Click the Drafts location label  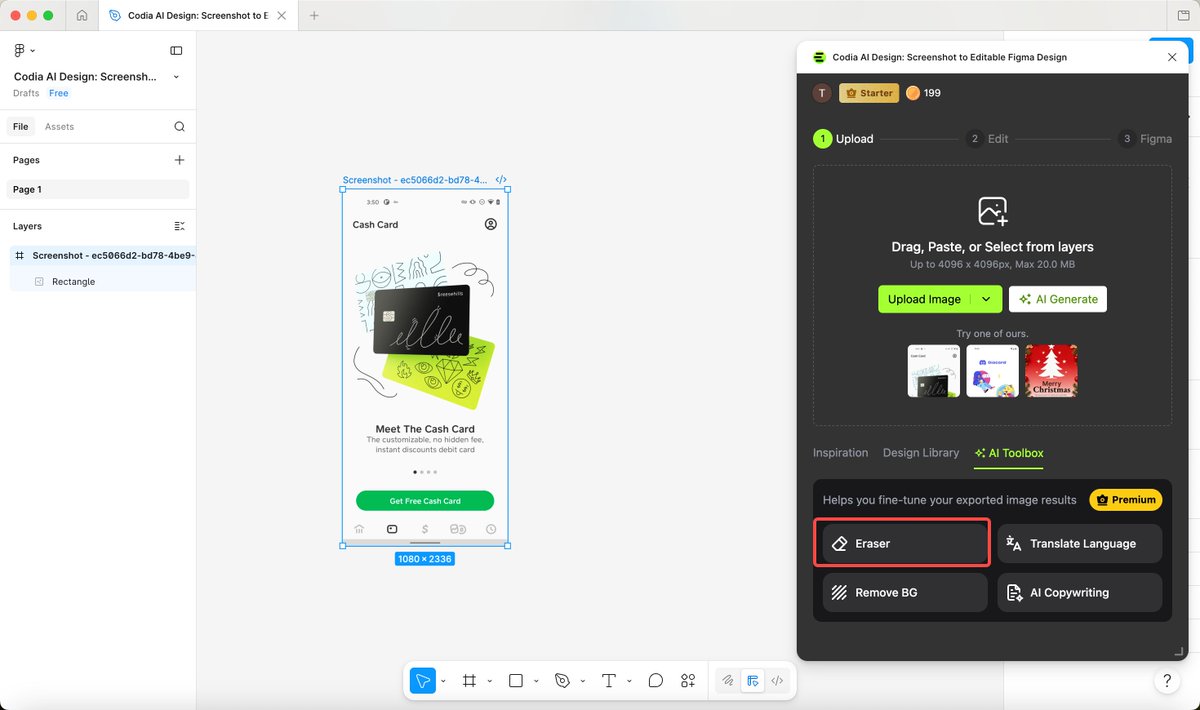[26, 93]
